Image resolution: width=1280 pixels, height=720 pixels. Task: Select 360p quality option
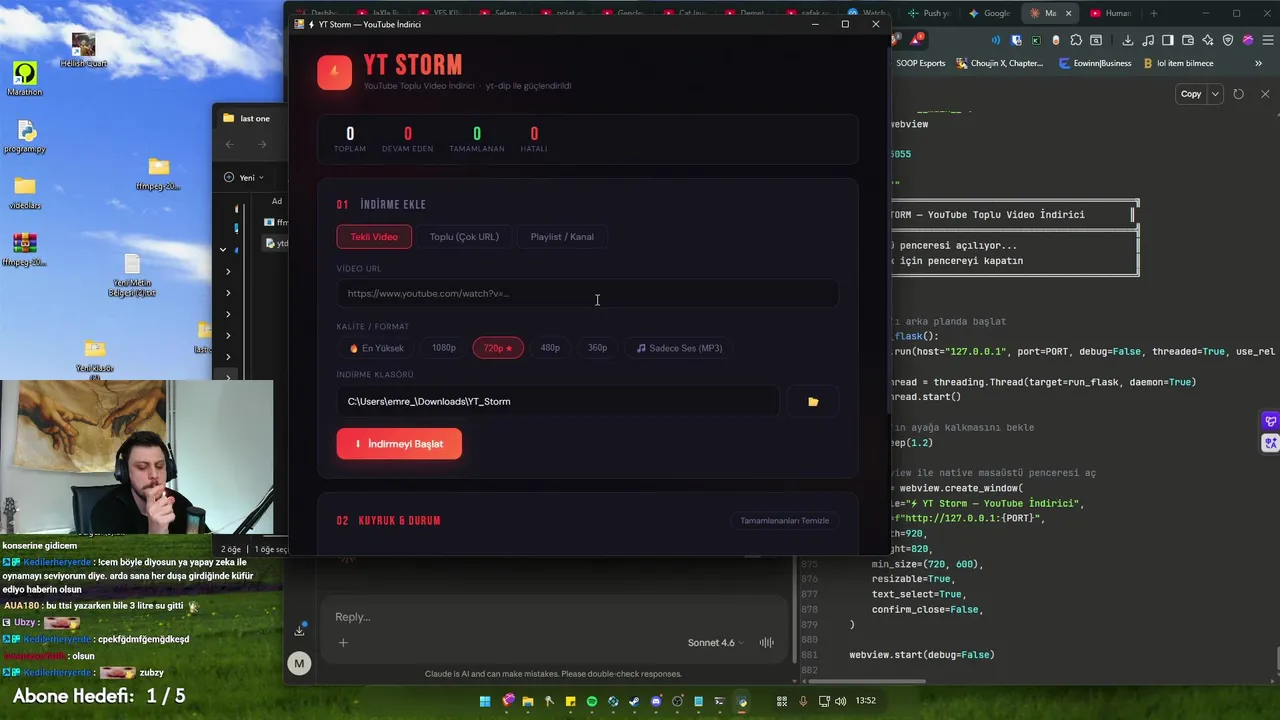coord(597,348)
